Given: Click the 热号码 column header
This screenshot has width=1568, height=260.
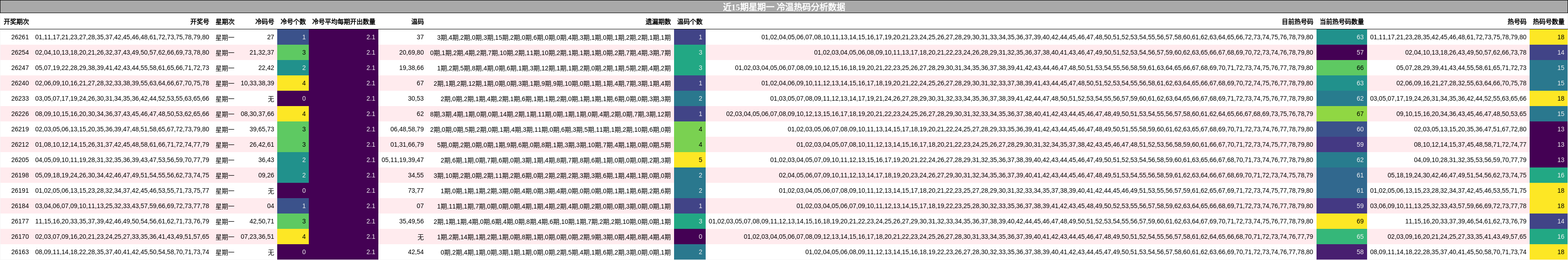Looking at the screenshot, I should coord(1517,21).
